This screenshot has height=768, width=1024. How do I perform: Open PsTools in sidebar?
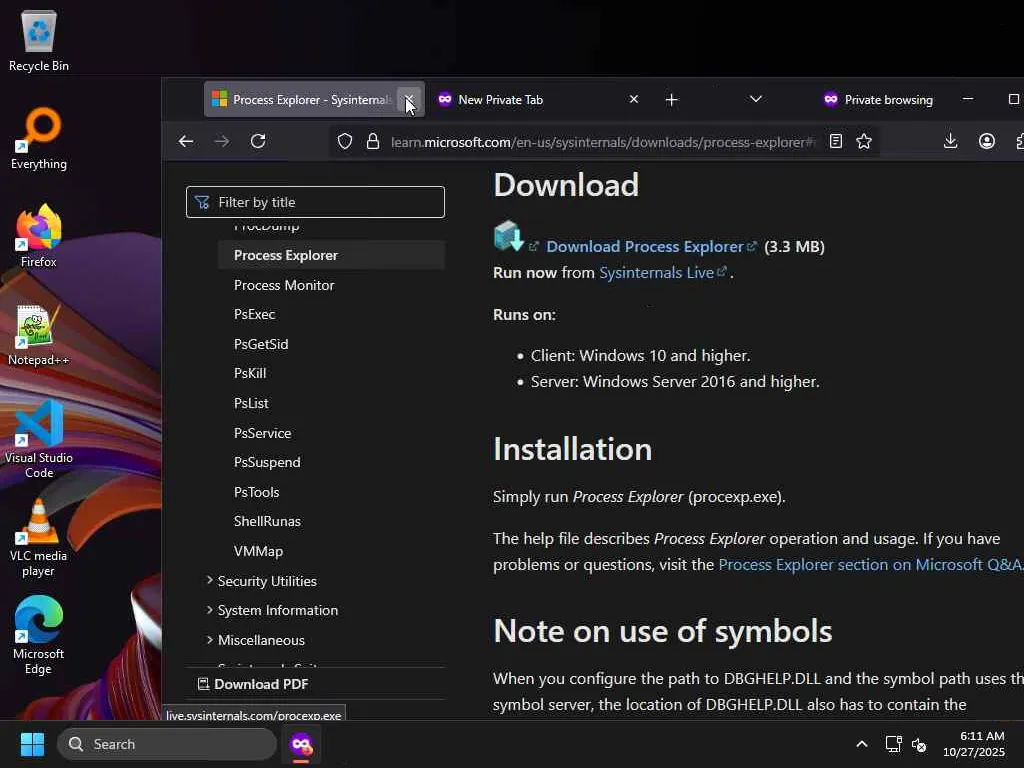pyautogui.click(x=257, y=492)
